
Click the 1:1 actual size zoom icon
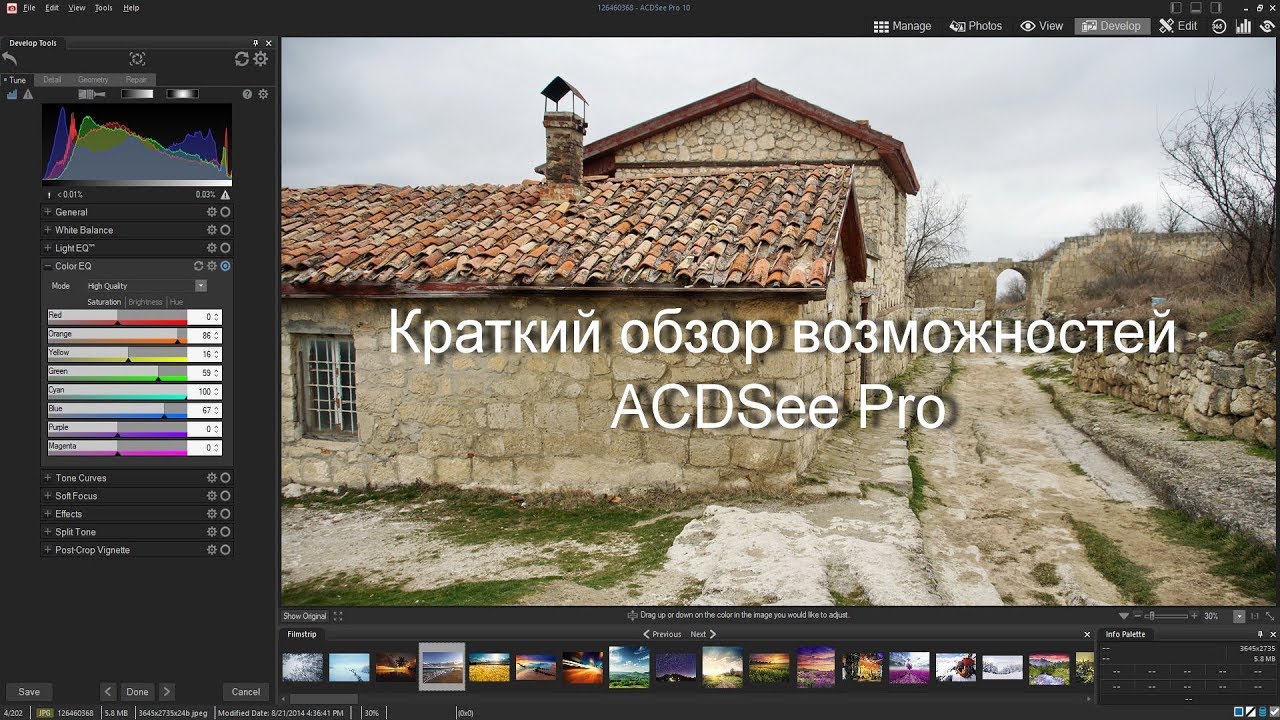[1254, 616]
